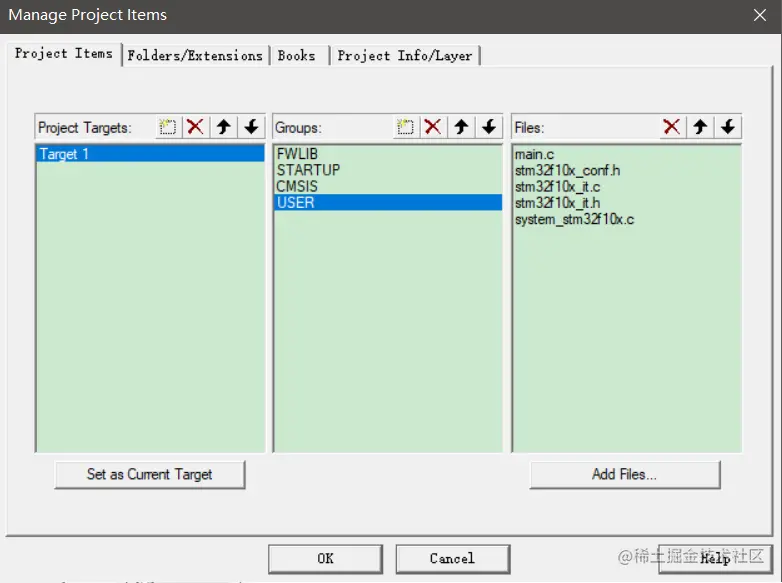Select the CMSIS group

388,187
